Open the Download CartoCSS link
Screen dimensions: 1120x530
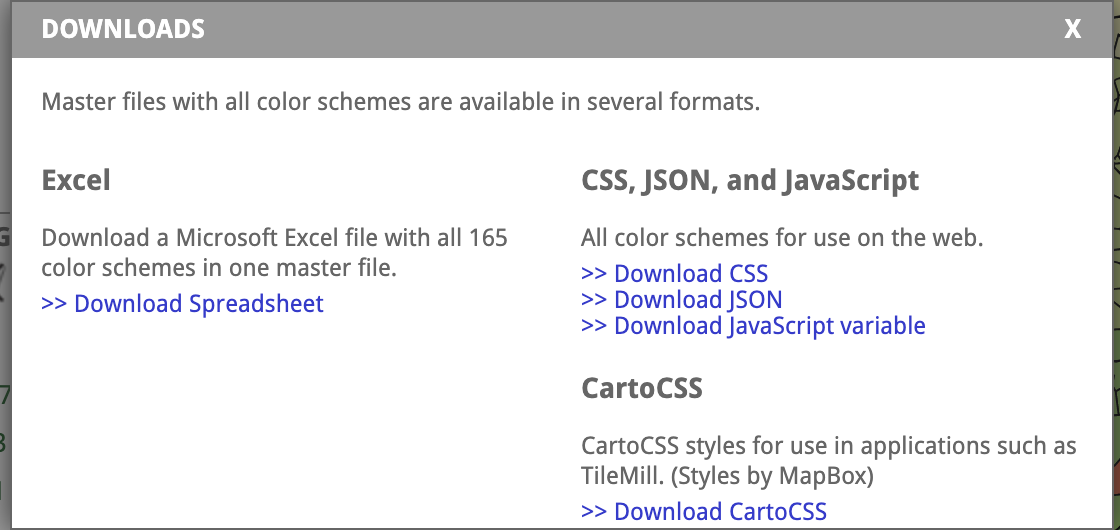pos(704,511)
